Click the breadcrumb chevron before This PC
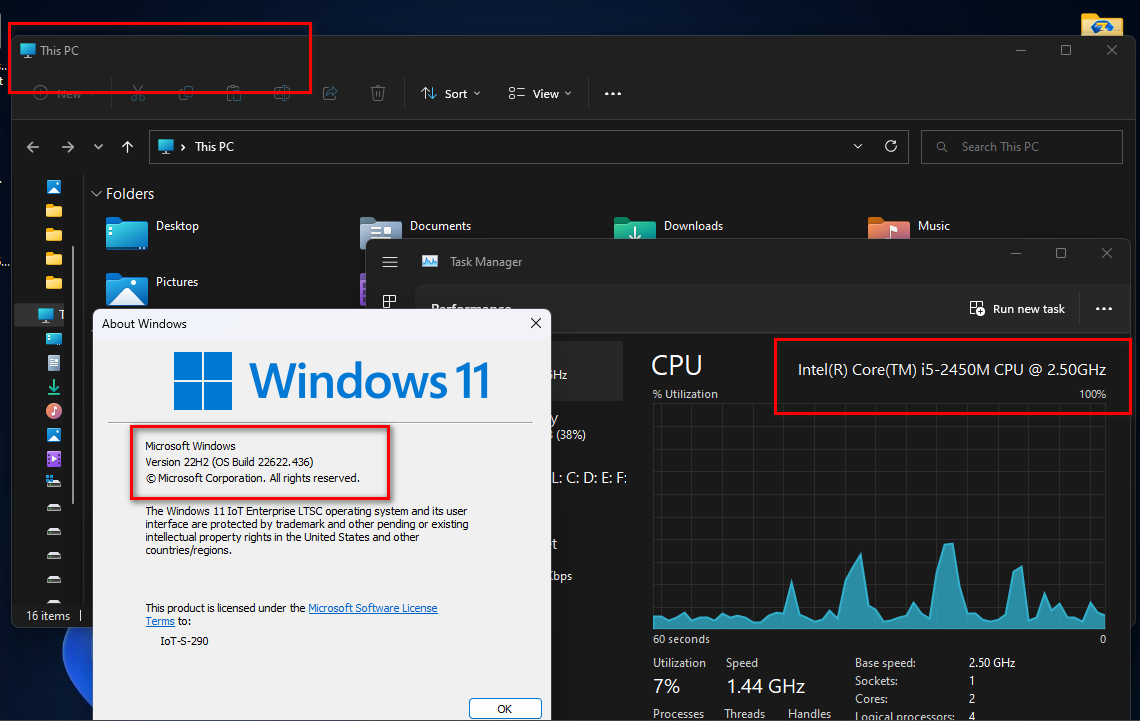This screenshot has height=721, width=1140. coord(182,147)
